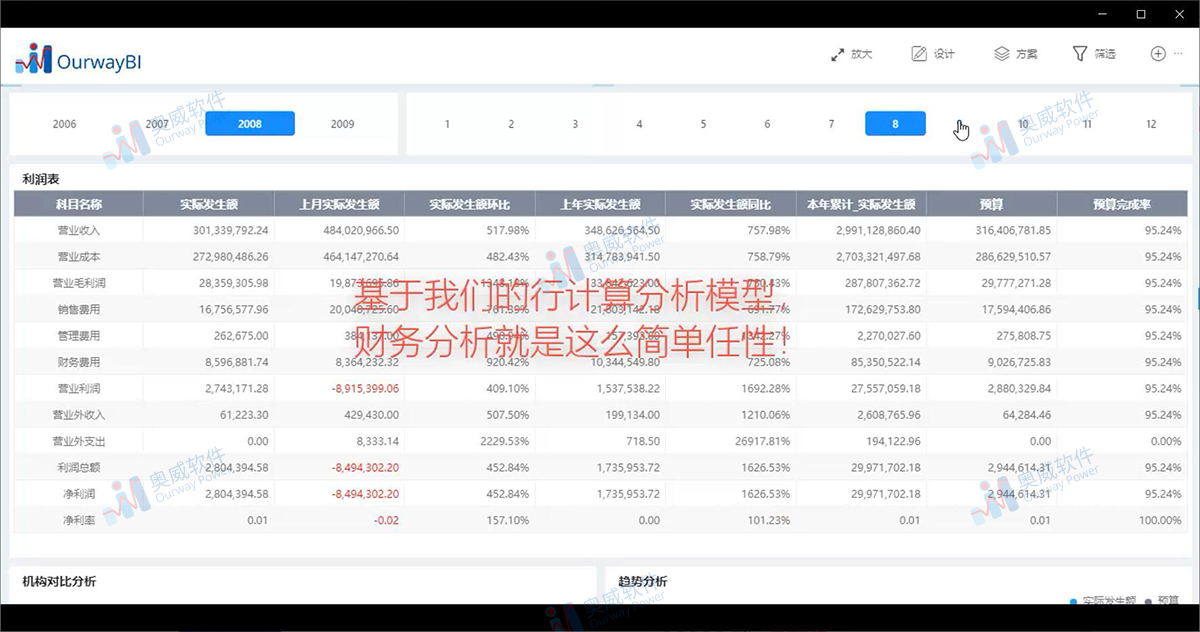Click value 2,991,128,860.40
This screenshot has height=632, width=1200.
[879, 230]
